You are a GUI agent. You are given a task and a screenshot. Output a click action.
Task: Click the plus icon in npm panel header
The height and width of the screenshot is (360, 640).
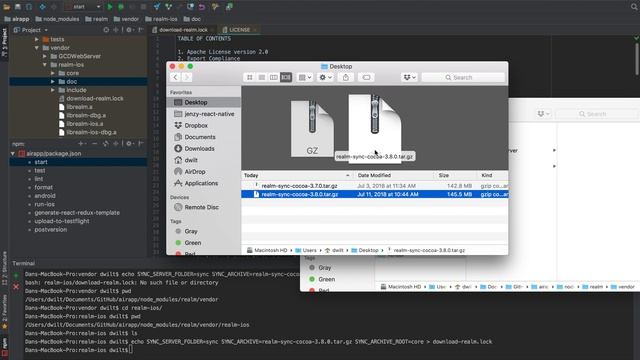tap(81, 144)
